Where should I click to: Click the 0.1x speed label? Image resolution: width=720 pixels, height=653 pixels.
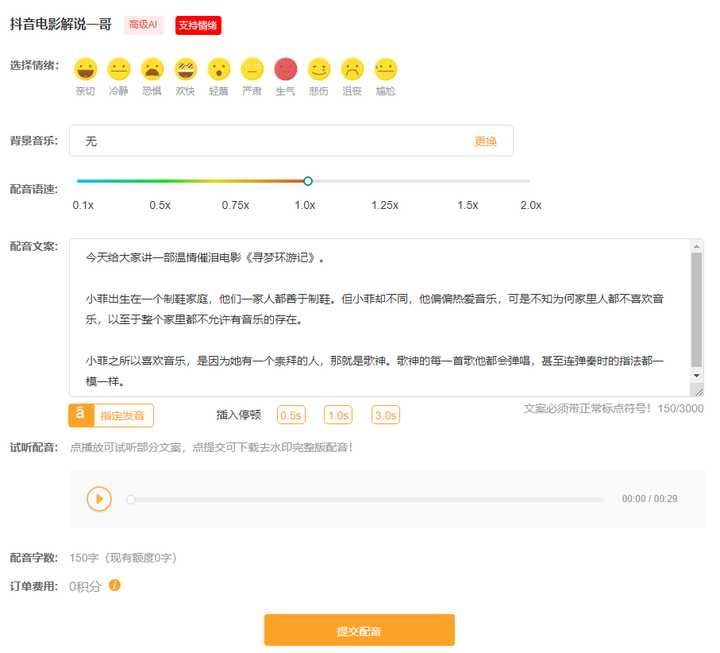[x=83, y=205]
